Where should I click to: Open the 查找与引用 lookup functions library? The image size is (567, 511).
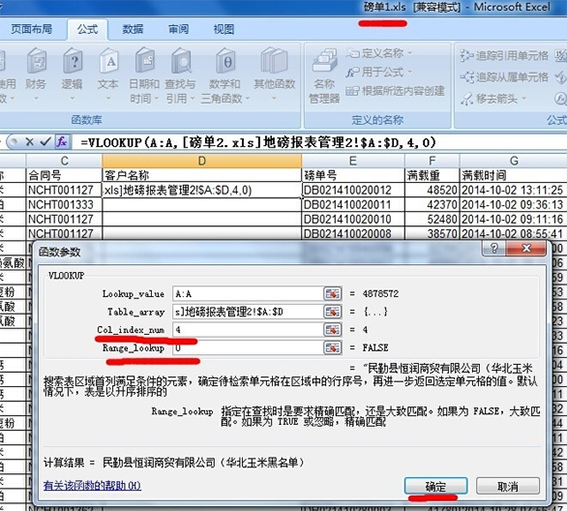[180, 74]
